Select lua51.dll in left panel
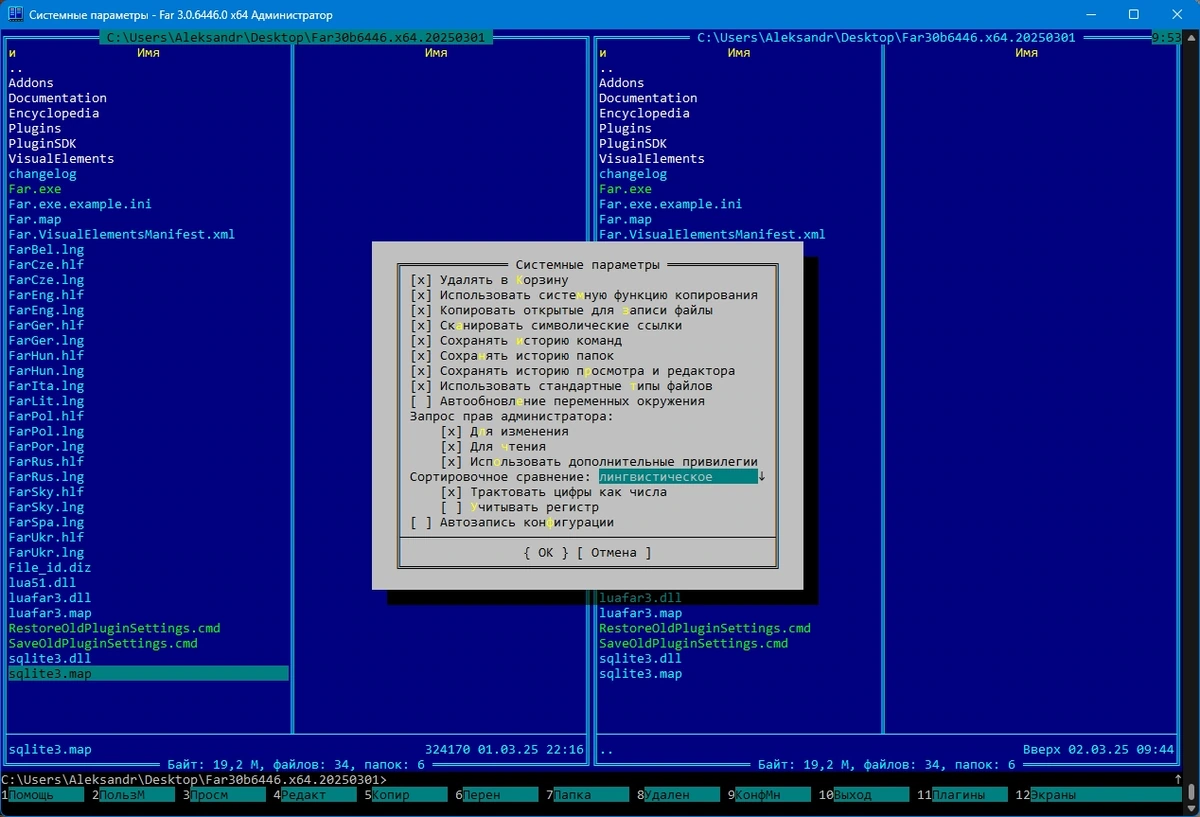Screen dimensions: 1200x817 (42, 582)
